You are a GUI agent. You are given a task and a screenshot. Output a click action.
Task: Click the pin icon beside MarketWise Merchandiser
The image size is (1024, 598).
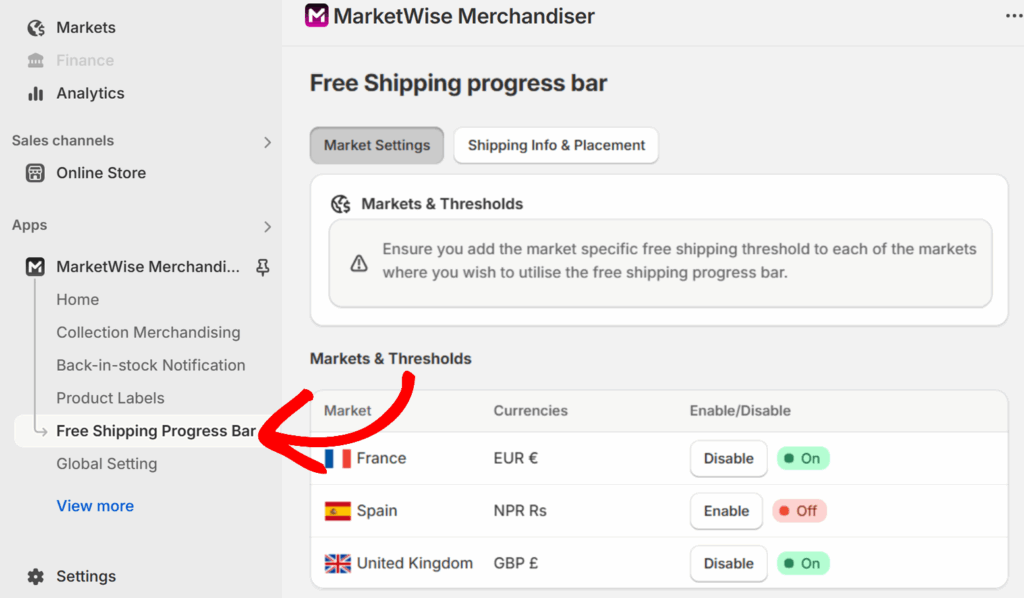click(263, 267)
